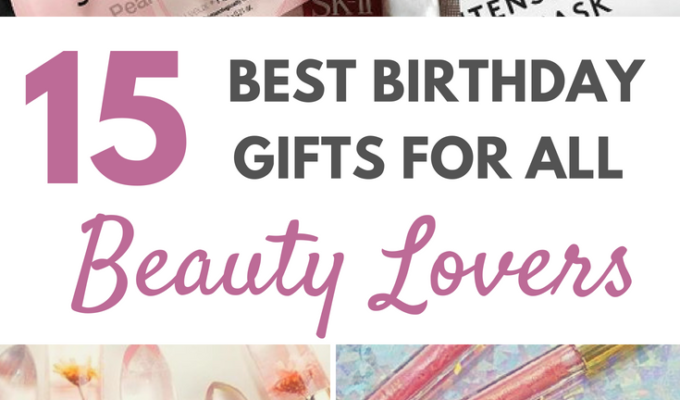
Task: Click the large pink number 15
Action: [x=106, y=117]
